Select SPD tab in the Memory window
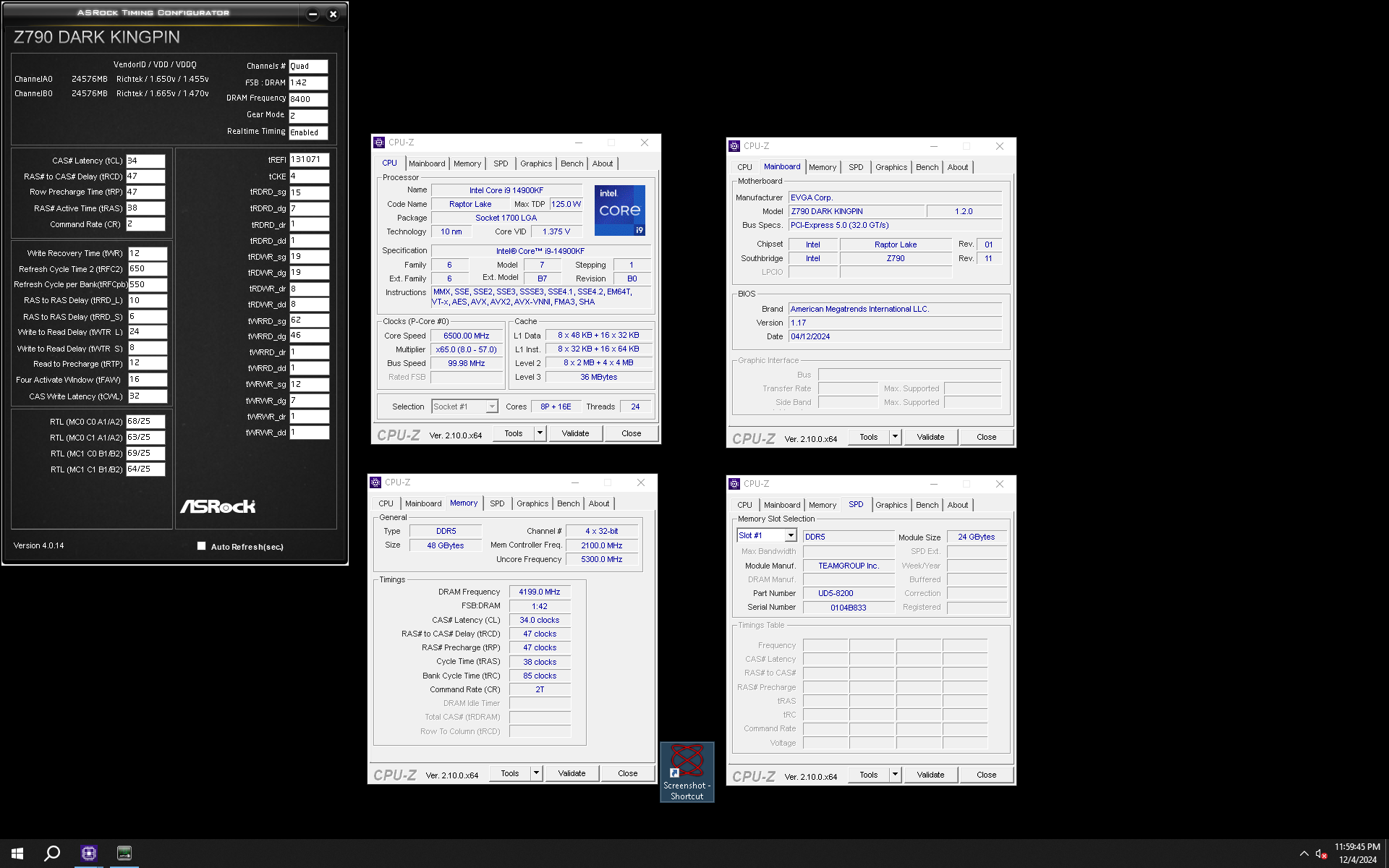 point(497,503)
